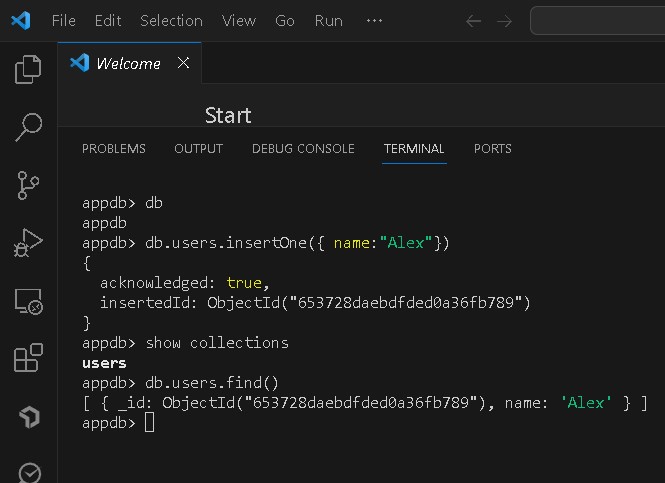Viewport: 665px width, 483px height.
Task: Open the Run and Debug view
Action: [28, 243]
